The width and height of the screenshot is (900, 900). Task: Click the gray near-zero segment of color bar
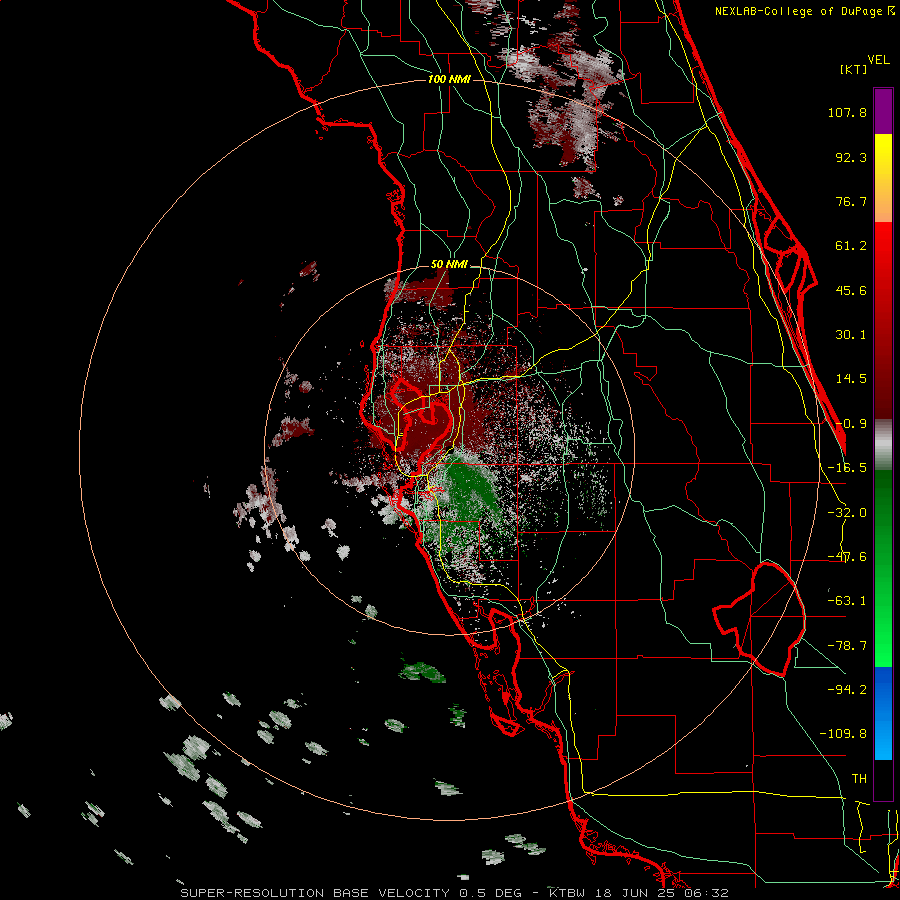pos(883,445)
